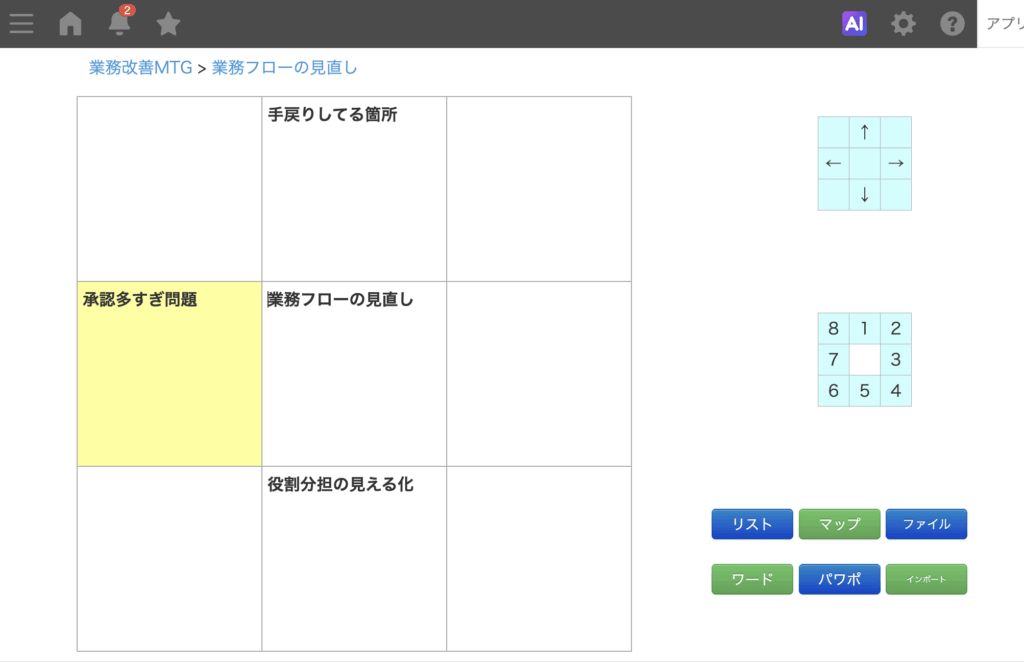Open the help question mark icon

952,23
